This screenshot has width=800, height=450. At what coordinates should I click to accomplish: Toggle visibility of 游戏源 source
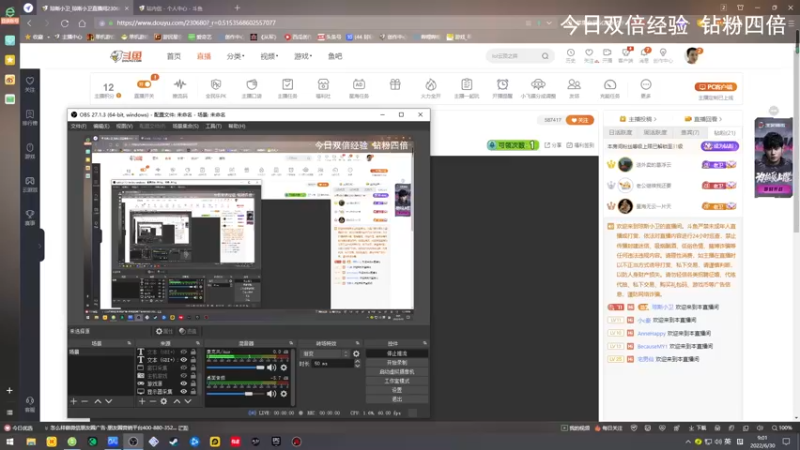point(183,384)
